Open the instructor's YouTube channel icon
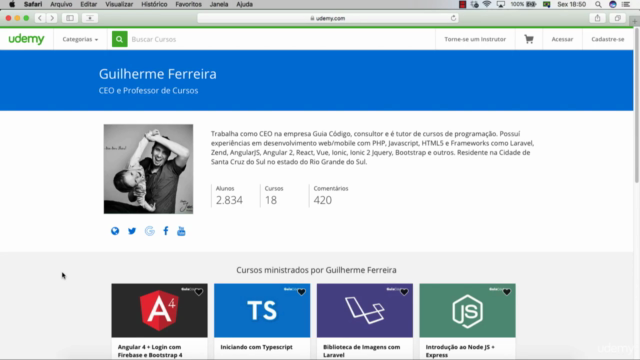Screen dimensions: 640x360 [x=181, y=231]
